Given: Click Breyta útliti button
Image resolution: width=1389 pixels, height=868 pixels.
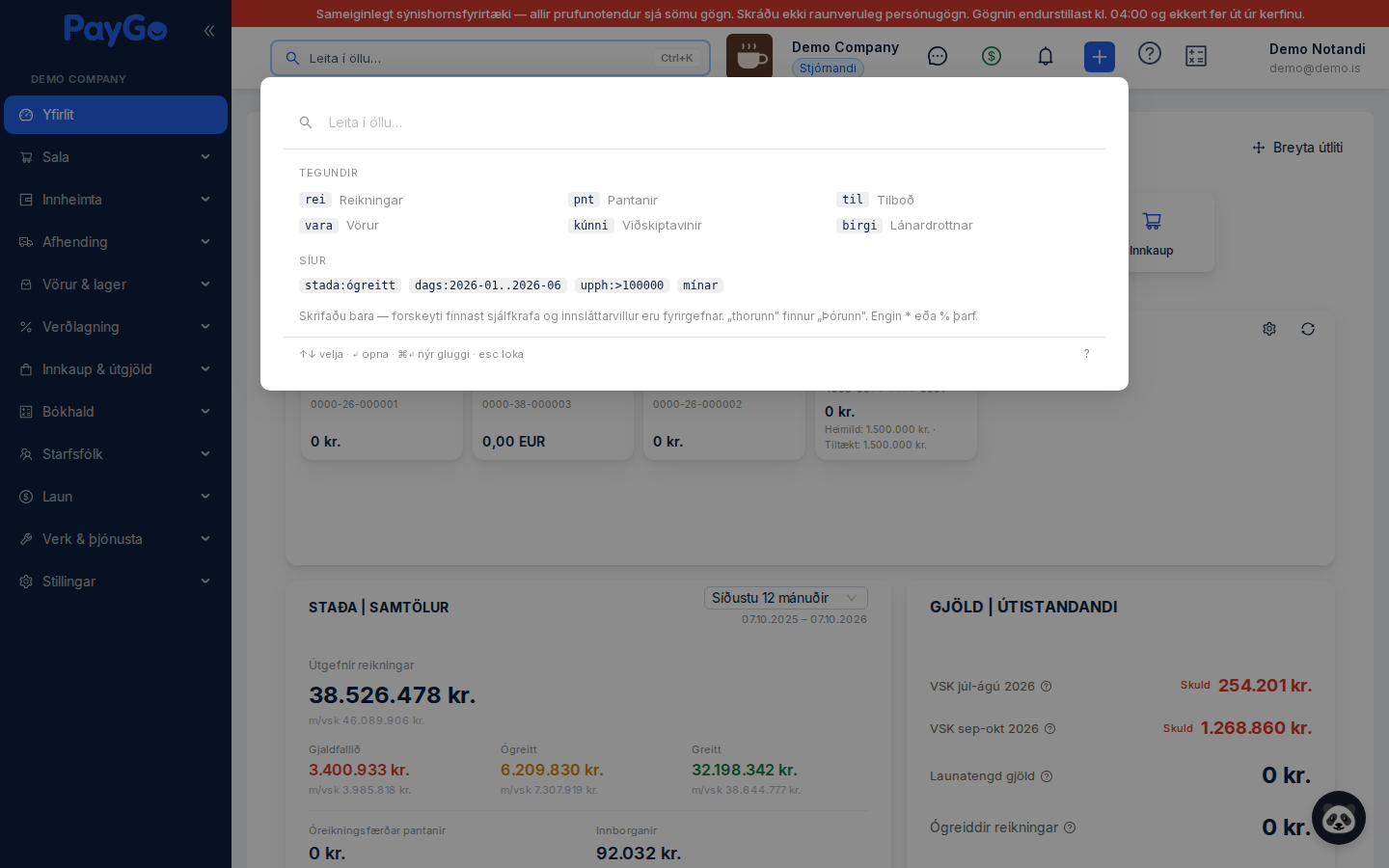Looking at the screenshot, I should [1297, 148].
